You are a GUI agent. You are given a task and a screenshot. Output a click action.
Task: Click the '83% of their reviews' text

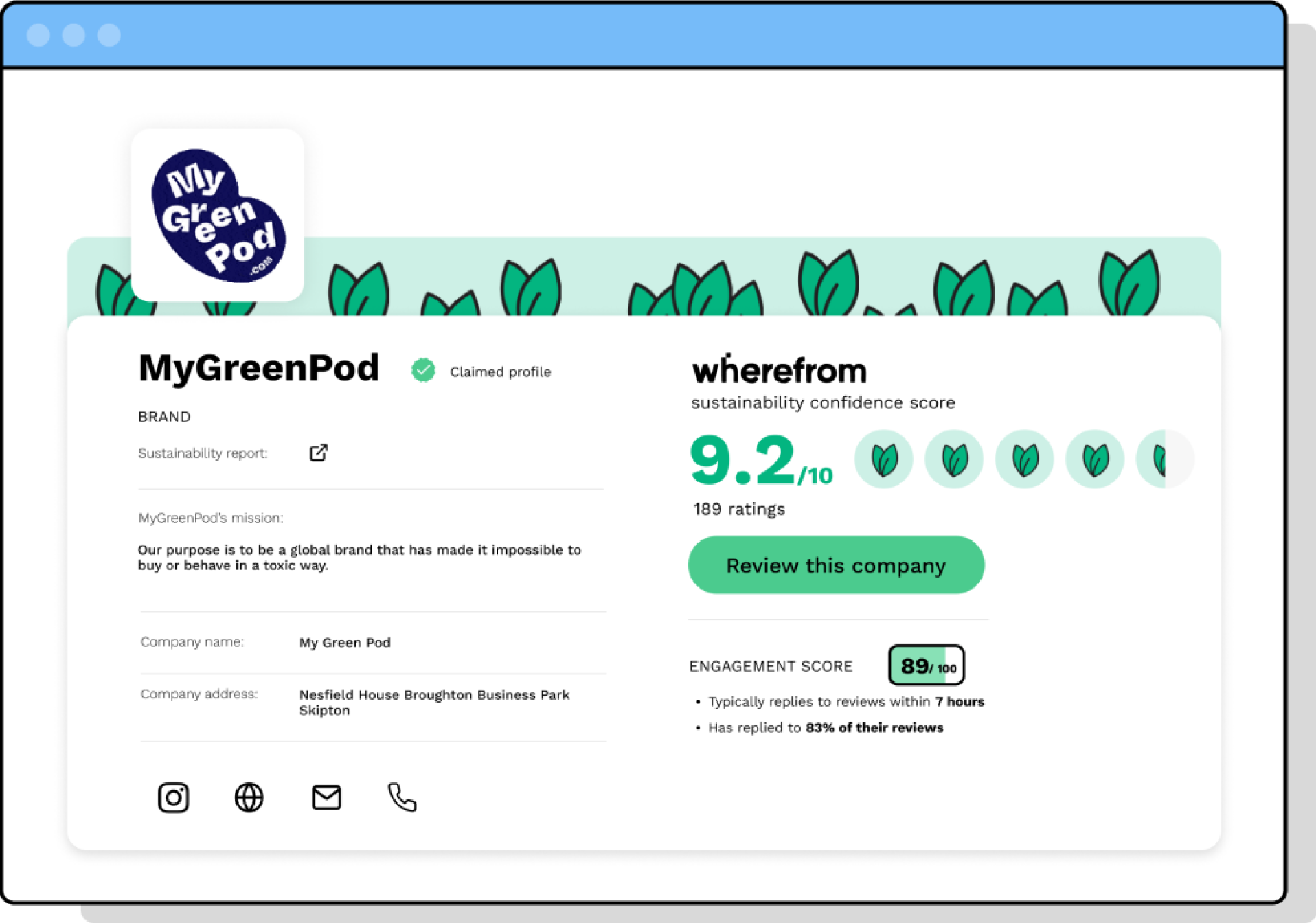(x=874, y=727)
